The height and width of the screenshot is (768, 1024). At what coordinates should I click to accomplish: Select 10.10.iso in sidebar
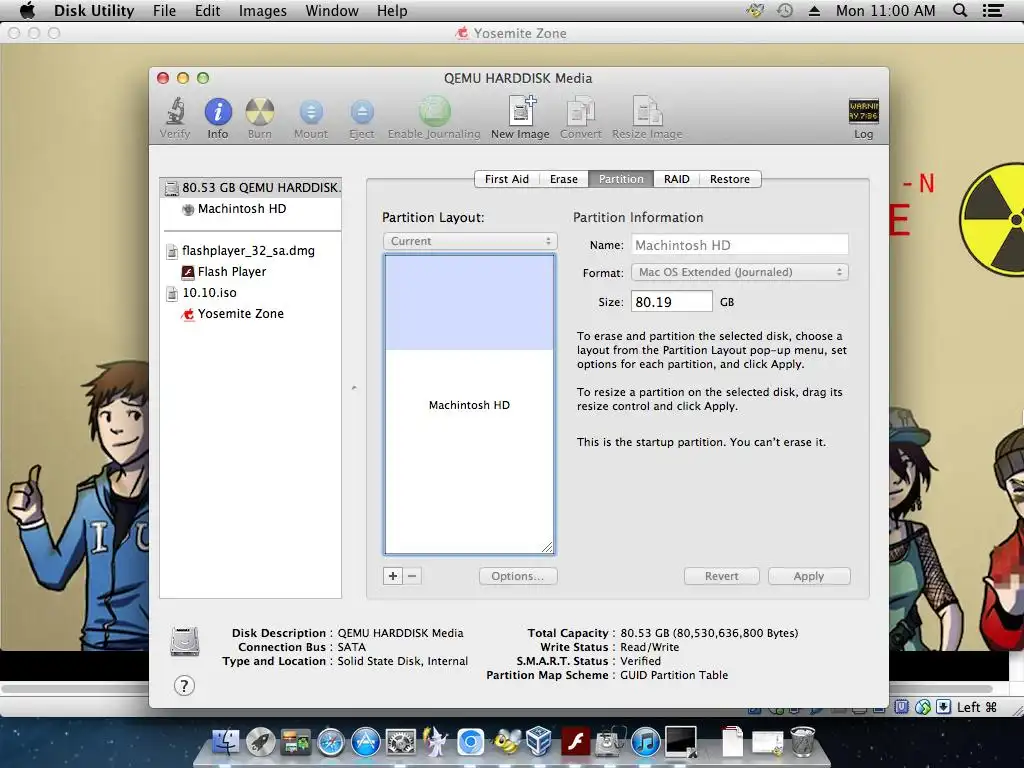click(x=251, y=293)
